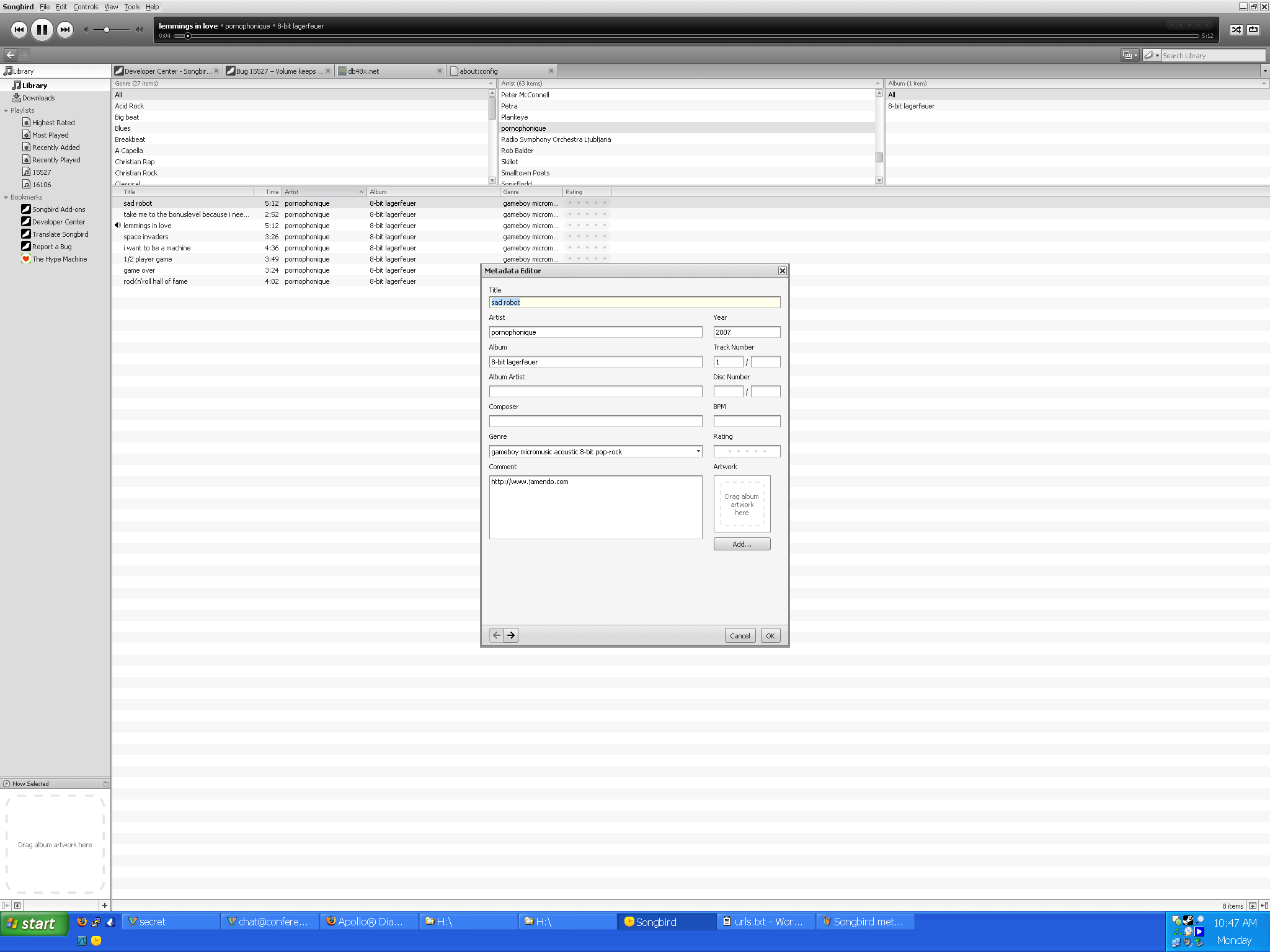Open the media view switcher dropdown
This screenshot has width=1270, height=952.
pyautogui.click(x=1130, y=55)
